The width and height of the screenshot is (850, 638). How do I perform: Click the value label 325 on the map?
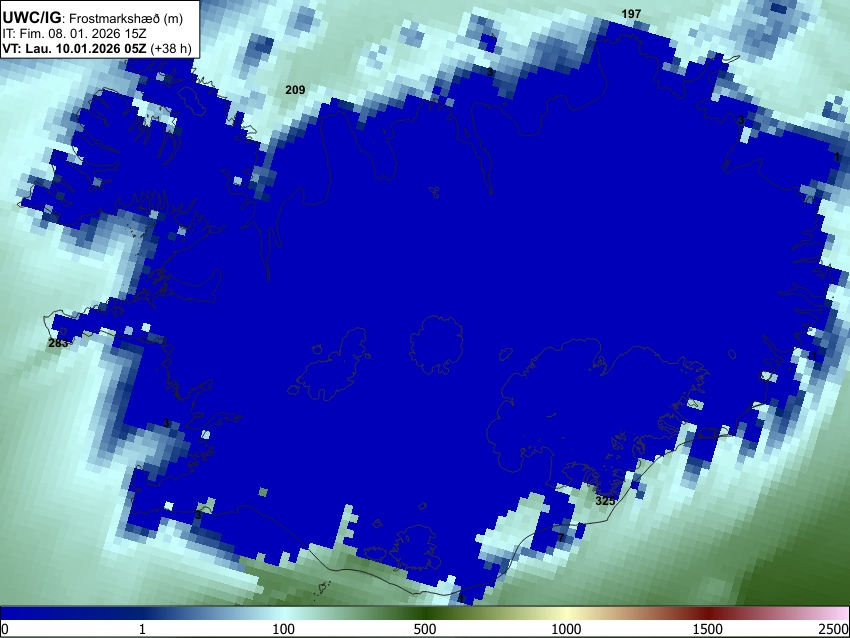pyautogui.click(x=605, y=501)
